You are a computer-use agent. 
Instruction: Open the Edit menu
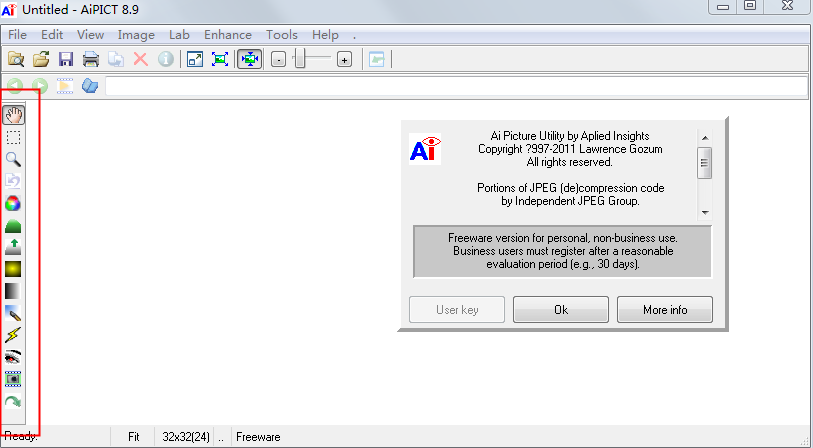[x=52, y=35]
